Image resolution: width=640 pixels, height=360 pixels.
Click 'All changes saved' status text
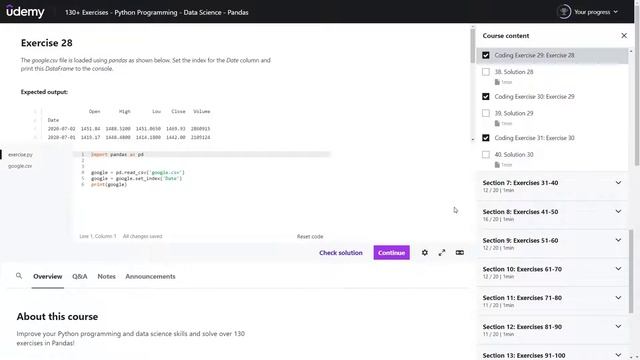coord(142,236)
